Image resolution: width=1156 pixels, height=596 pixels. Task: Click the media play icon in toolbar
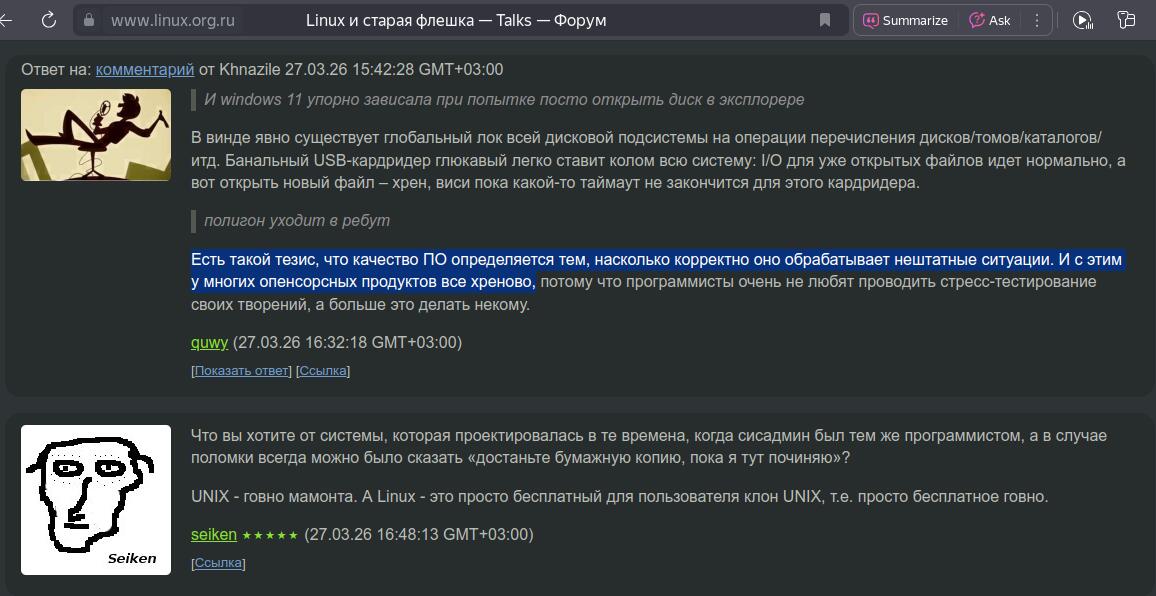1082,20
